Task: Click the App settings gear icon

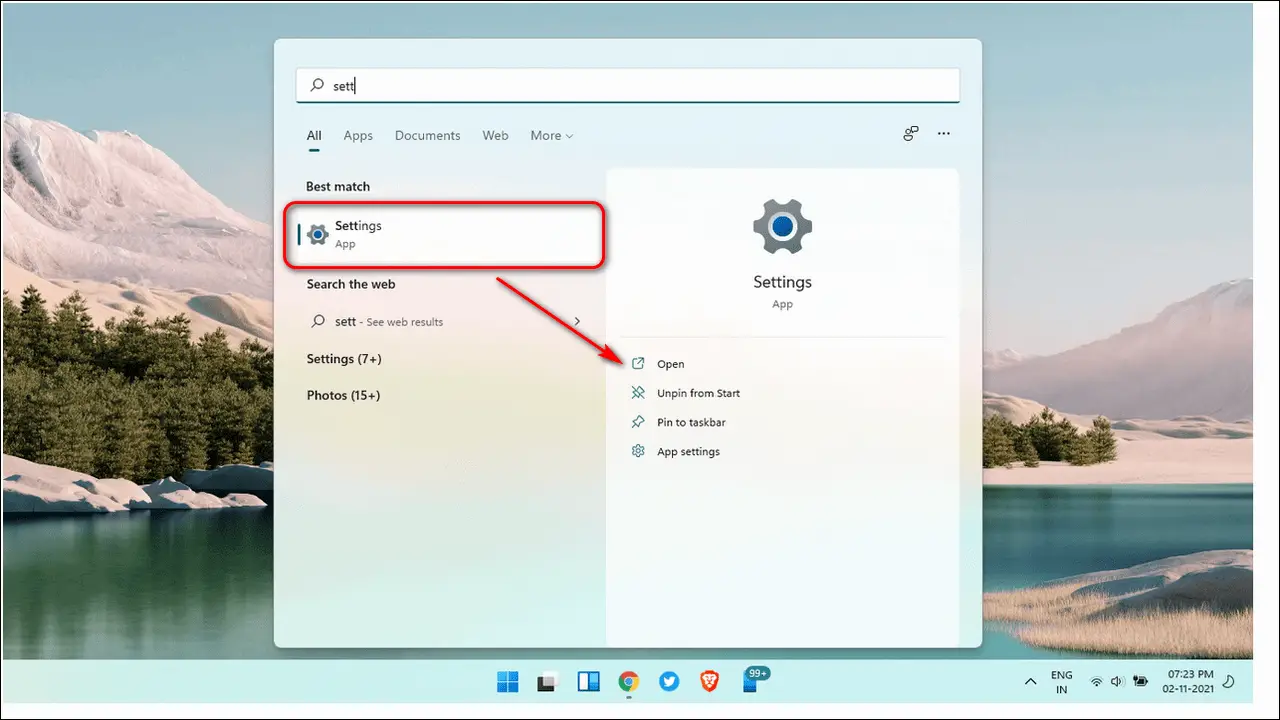Action: (638, 451)
